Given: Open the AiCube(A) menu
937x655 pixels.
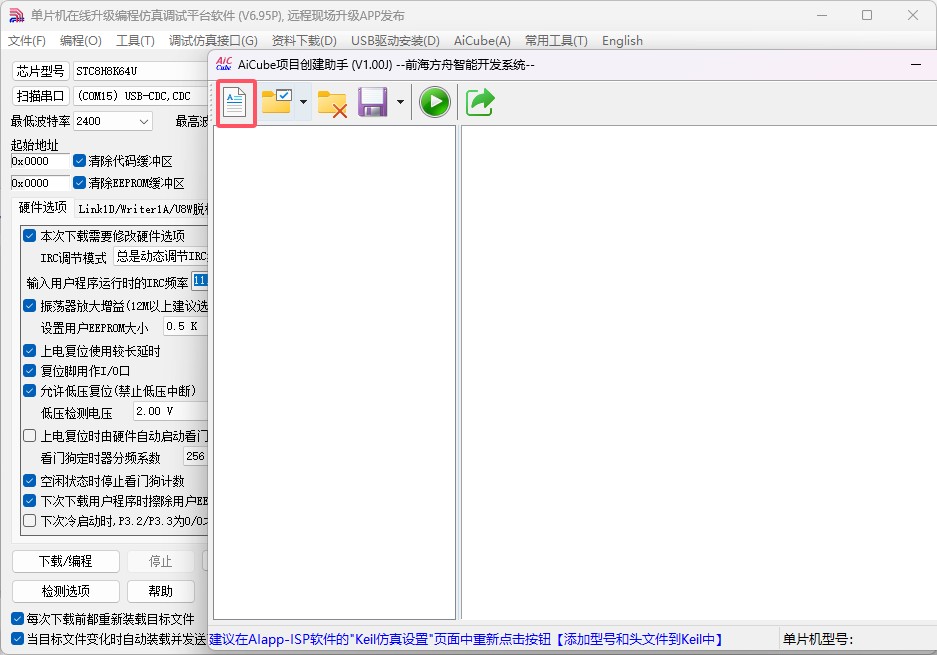Looking at the screenshot, I should pos(482,41).
